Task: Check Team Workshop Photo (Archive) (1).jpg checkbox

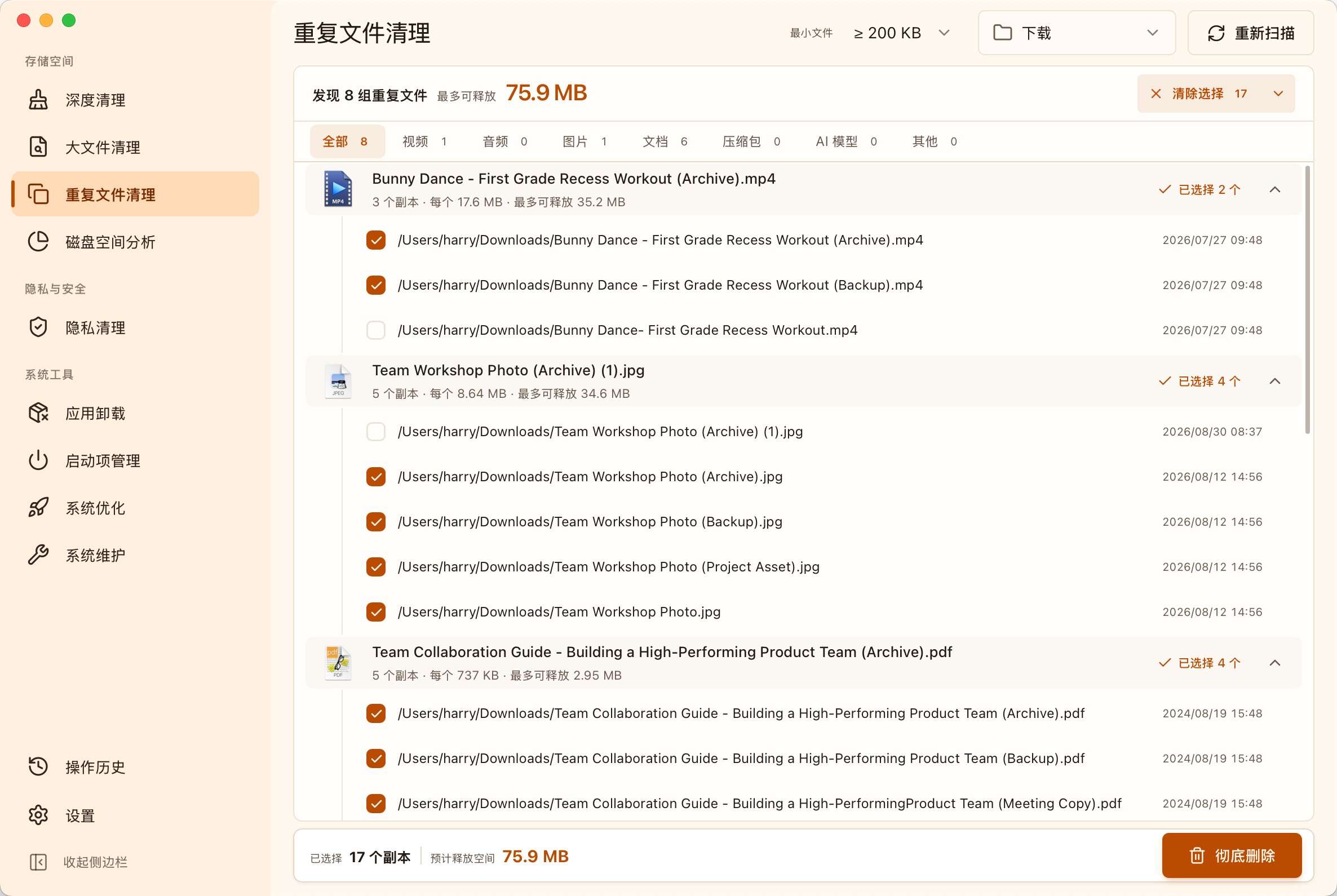Action: coord(375,432)
